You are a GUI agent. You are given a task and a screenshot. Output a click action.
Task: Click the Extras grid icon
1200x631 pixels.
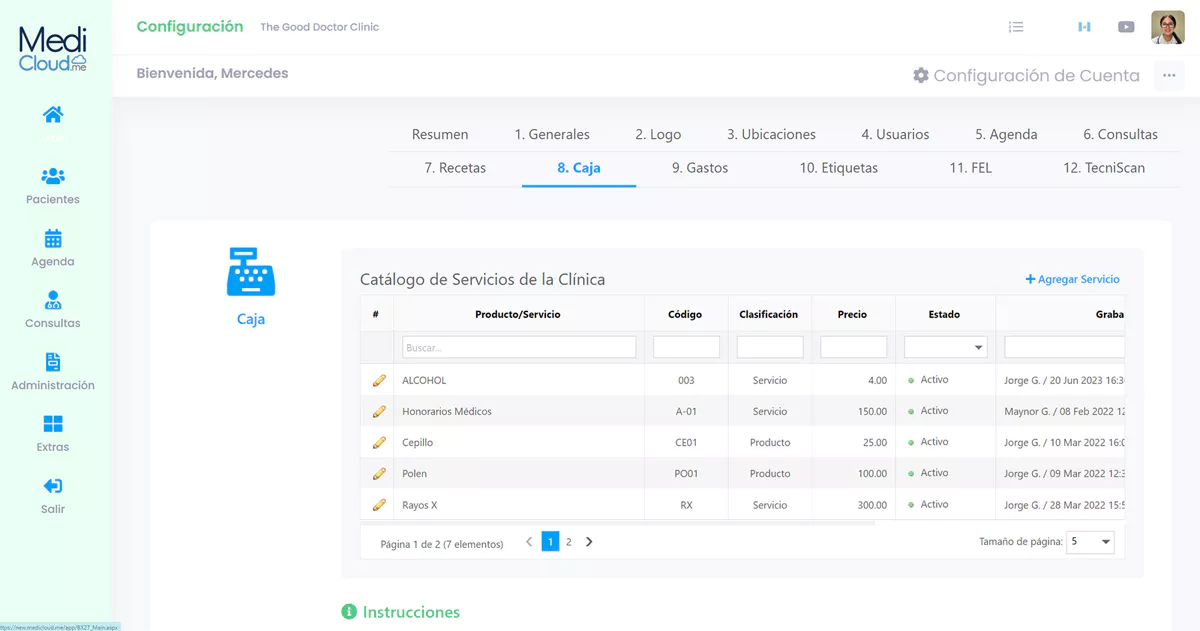[x=53, y=424]
